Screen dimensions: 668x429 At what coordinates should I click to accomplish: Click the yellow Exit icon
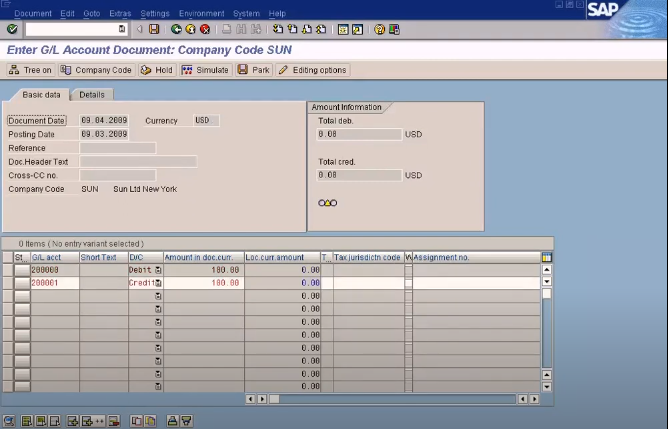click(190, 29)
